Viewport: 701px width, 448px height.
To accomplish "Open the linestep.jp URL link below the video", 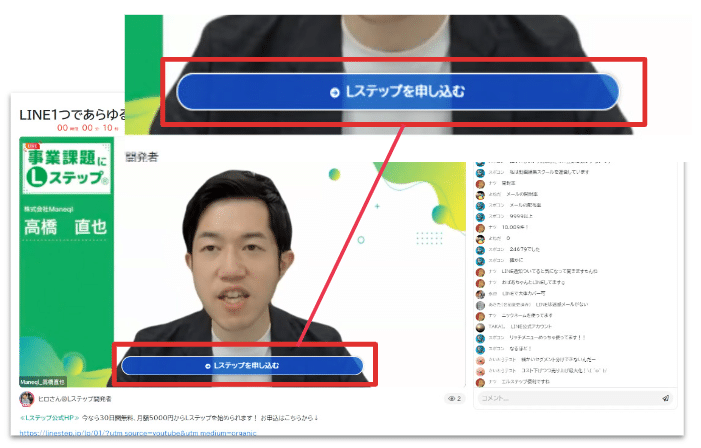I will click(138, 433).
